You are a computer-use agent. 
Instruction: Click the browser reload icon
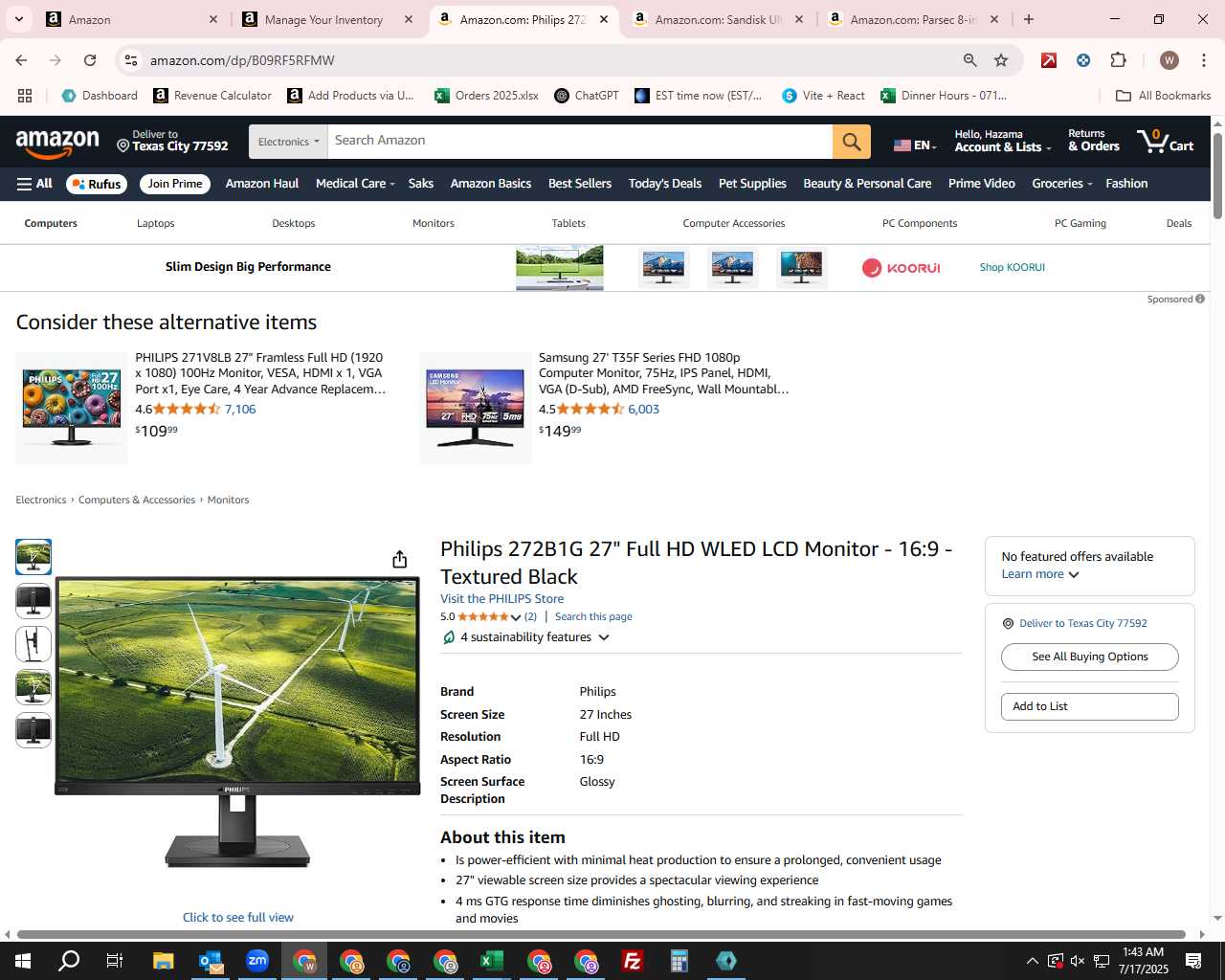pyautogui.click(x=90, y=60)
